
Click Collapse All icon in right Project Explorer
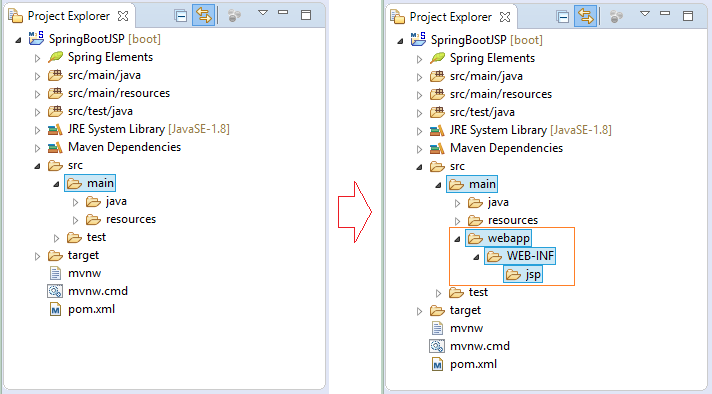563,17
